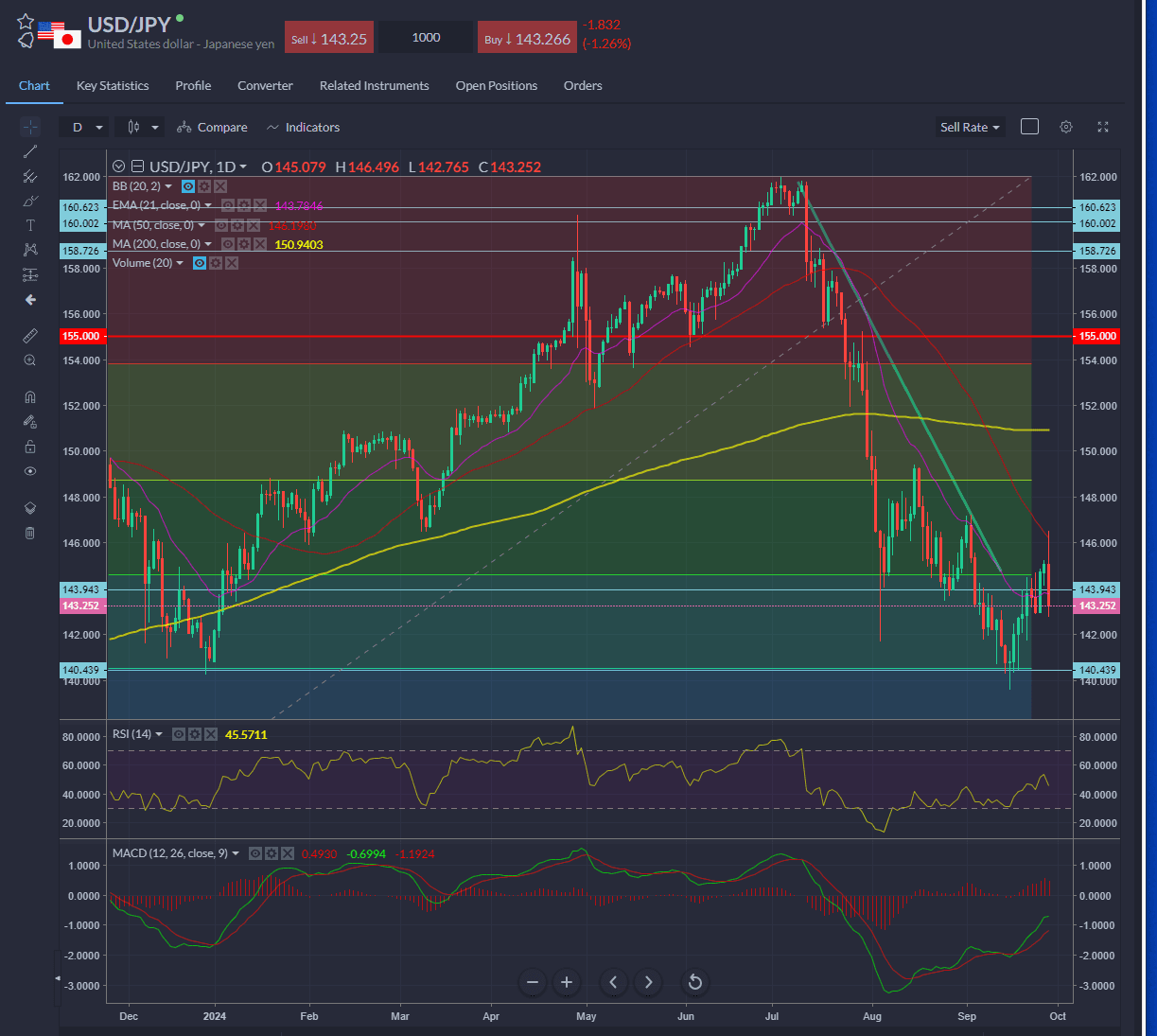Toggle visibility of Volume (20) indicator
1157x1036 pixels.
point(200,263)
